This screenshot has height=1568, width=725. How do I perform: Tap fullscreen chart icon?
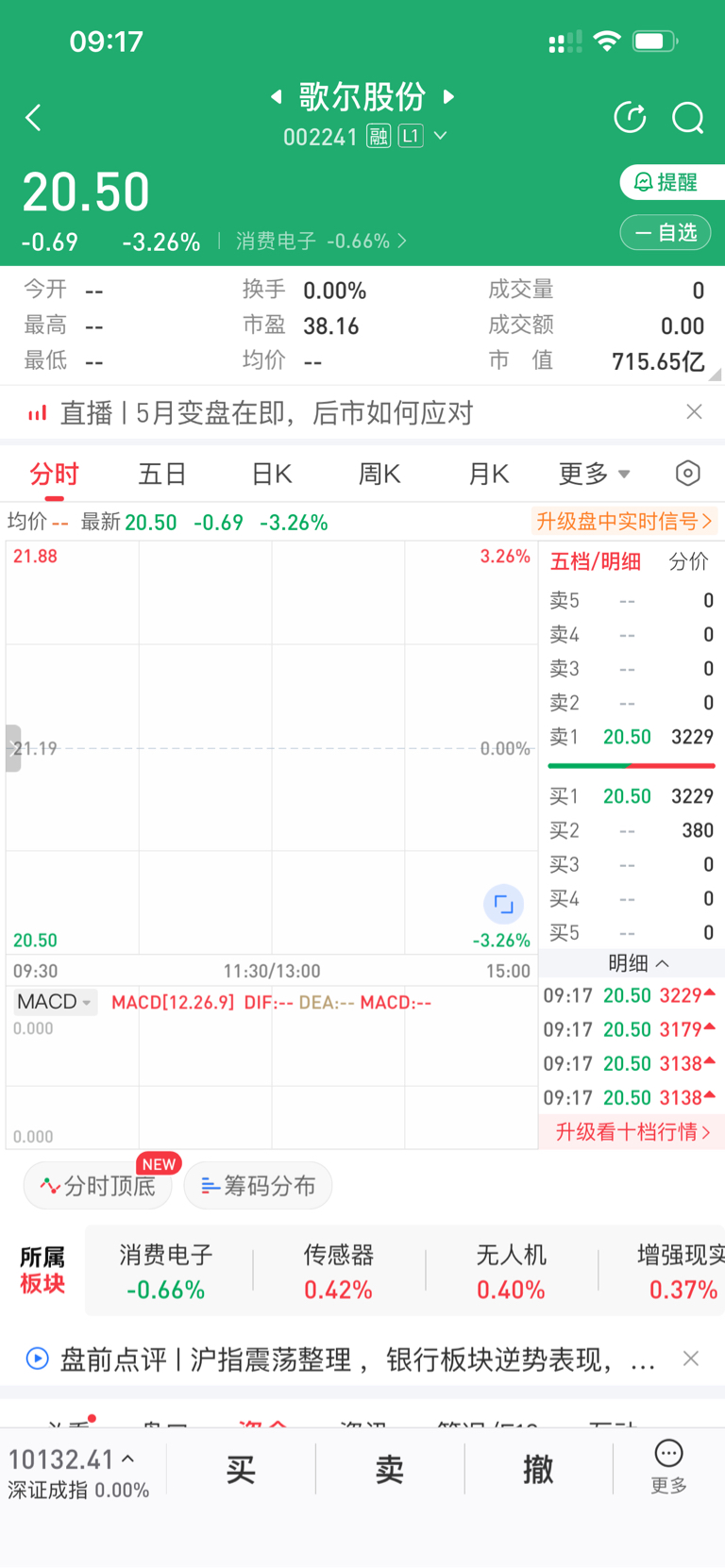pos(504,905)
